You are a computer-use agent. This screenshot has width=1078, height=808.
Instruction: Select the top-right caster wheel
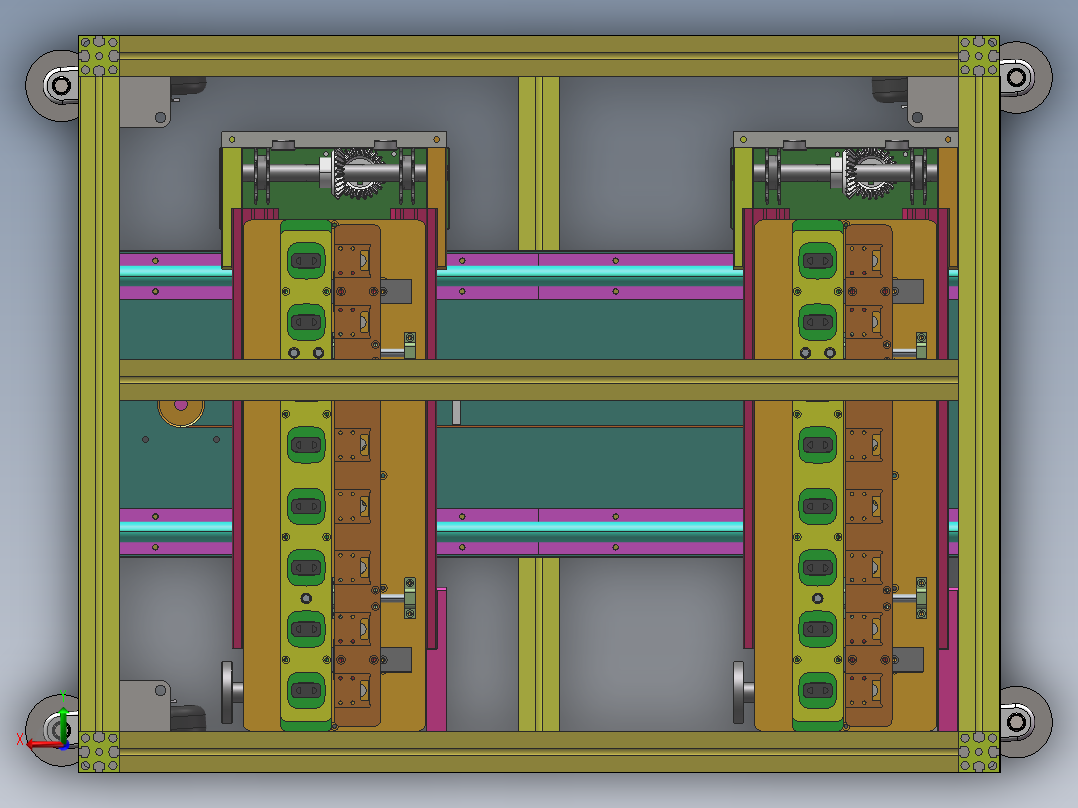pyautogui.click(x=1025, y=77)
